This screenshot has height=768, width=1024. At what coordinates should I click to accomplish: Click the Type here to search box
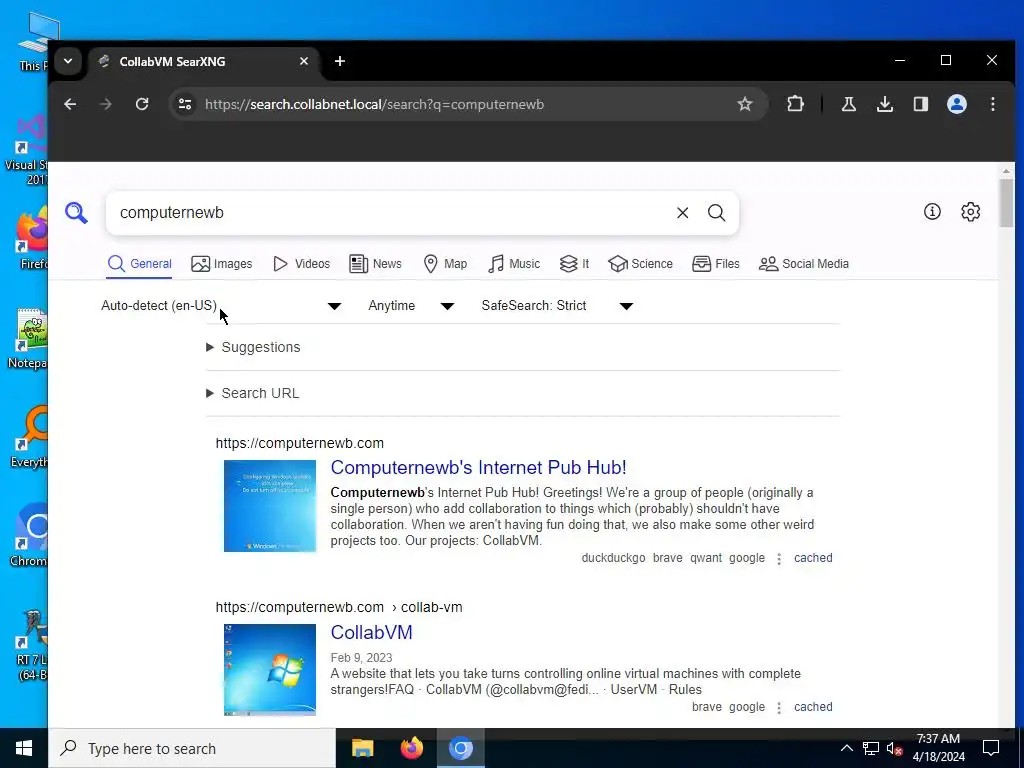192,748
